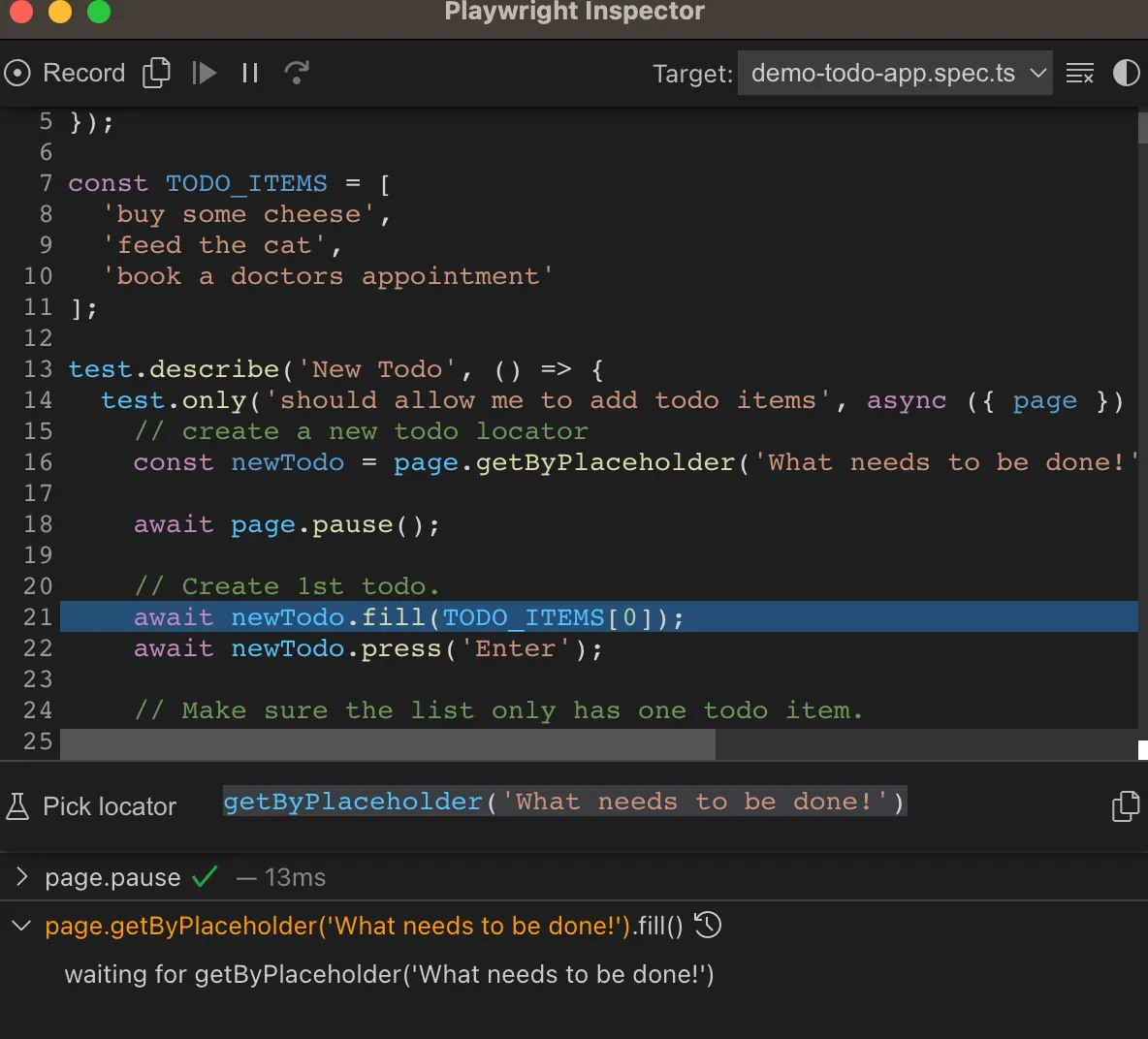This screenshot has width=1148, height=1039.
Task: Open the Target file dropdown demo-todo-app.spec.ts
Action: [x=895, y=73]
